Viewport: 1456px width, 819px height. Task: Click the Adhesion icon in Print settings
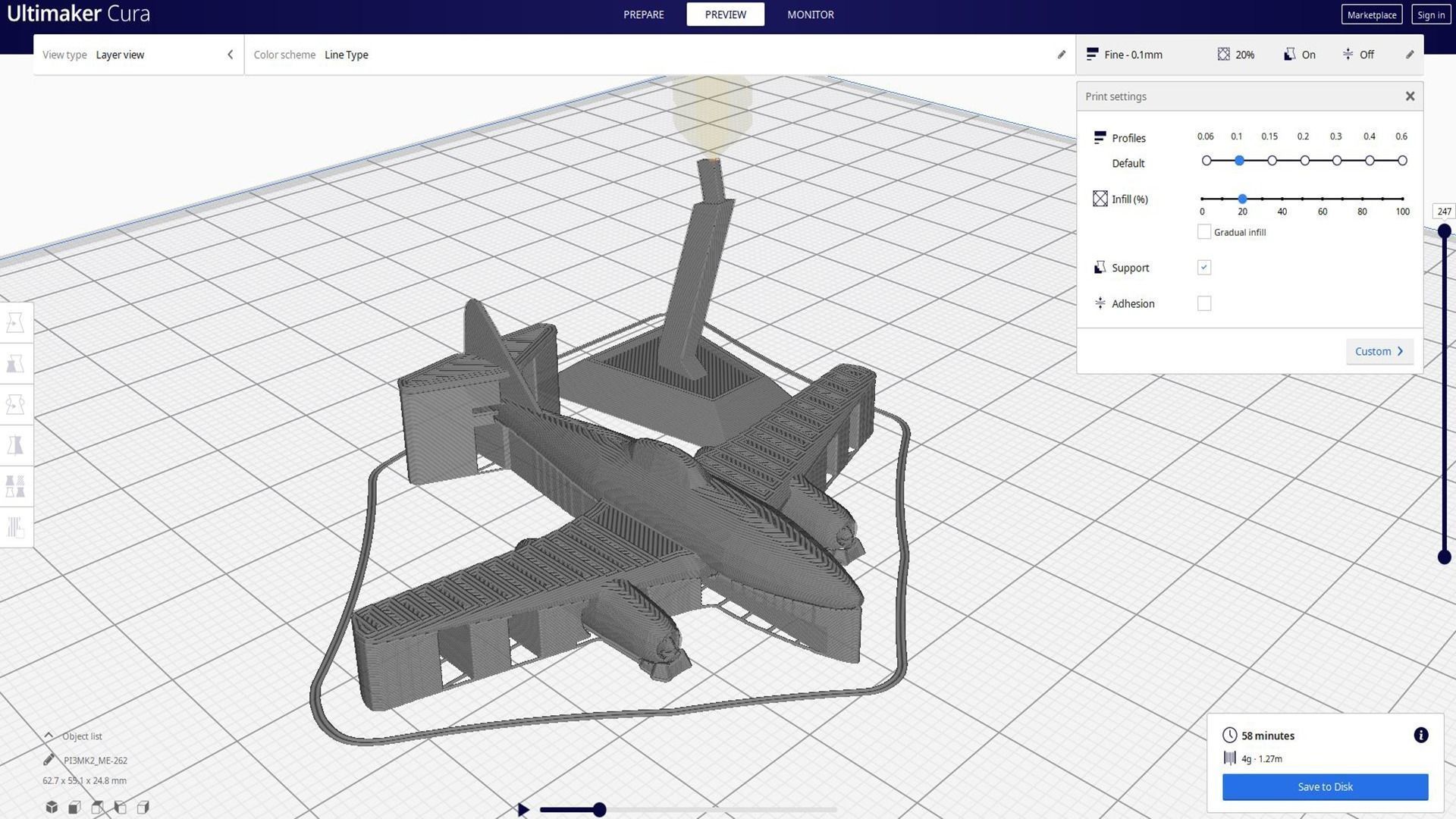coord(1100,303)
